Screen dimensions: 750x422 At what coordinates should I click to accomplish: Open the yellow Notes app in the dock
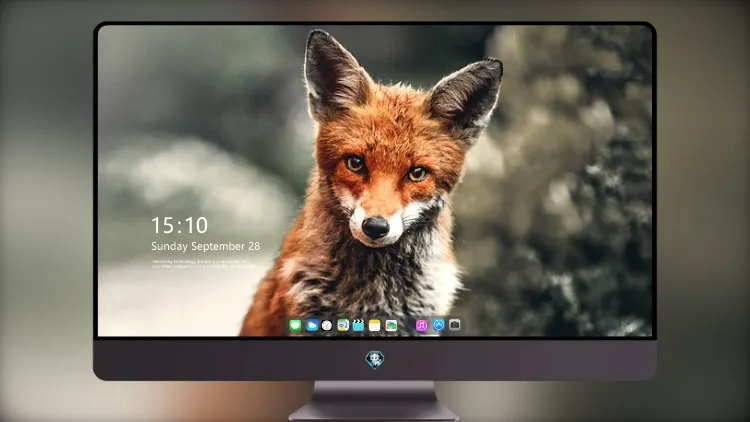(375, 325)
